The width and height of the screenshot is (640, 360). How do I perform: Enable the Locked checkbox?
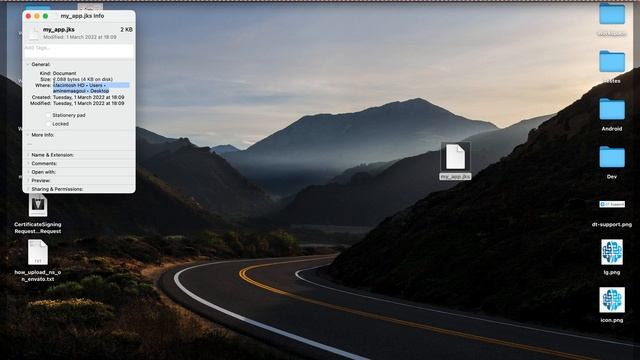click(x=48, y=124)
